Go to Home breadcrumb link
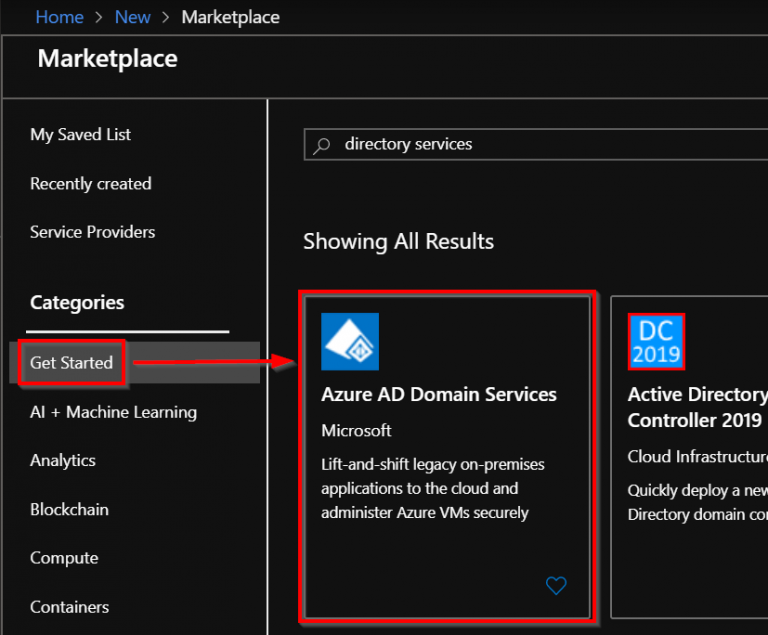 pyautogui.click(x=59, y=17)
